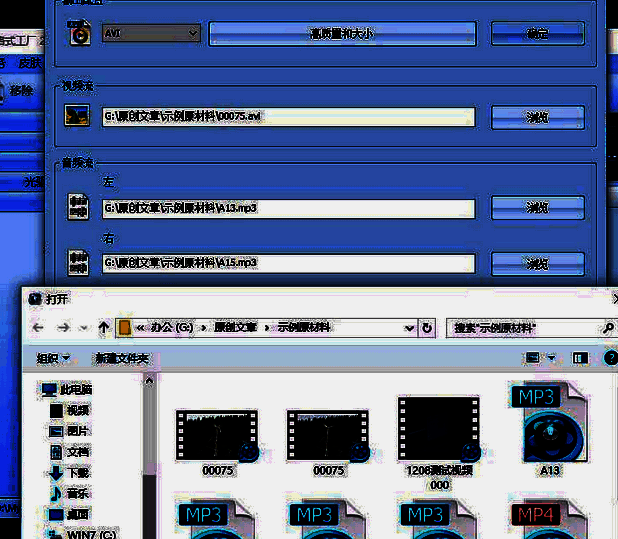618x539 pixels.
Task: Open the Organize menu
Action: click(53, 358)
